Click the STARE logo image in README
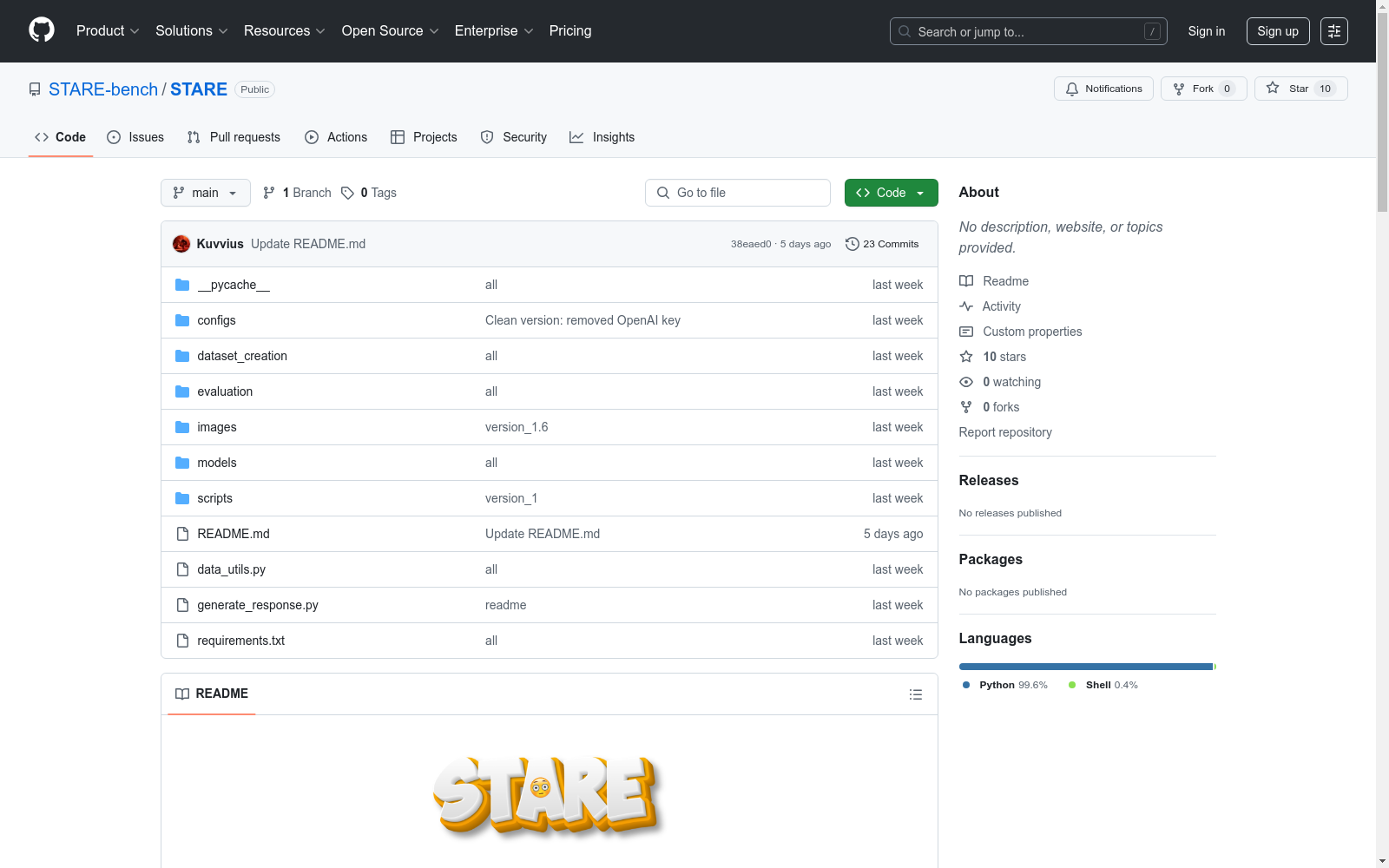The width and height of the screenshot is (1389, 868). point(548,795)
